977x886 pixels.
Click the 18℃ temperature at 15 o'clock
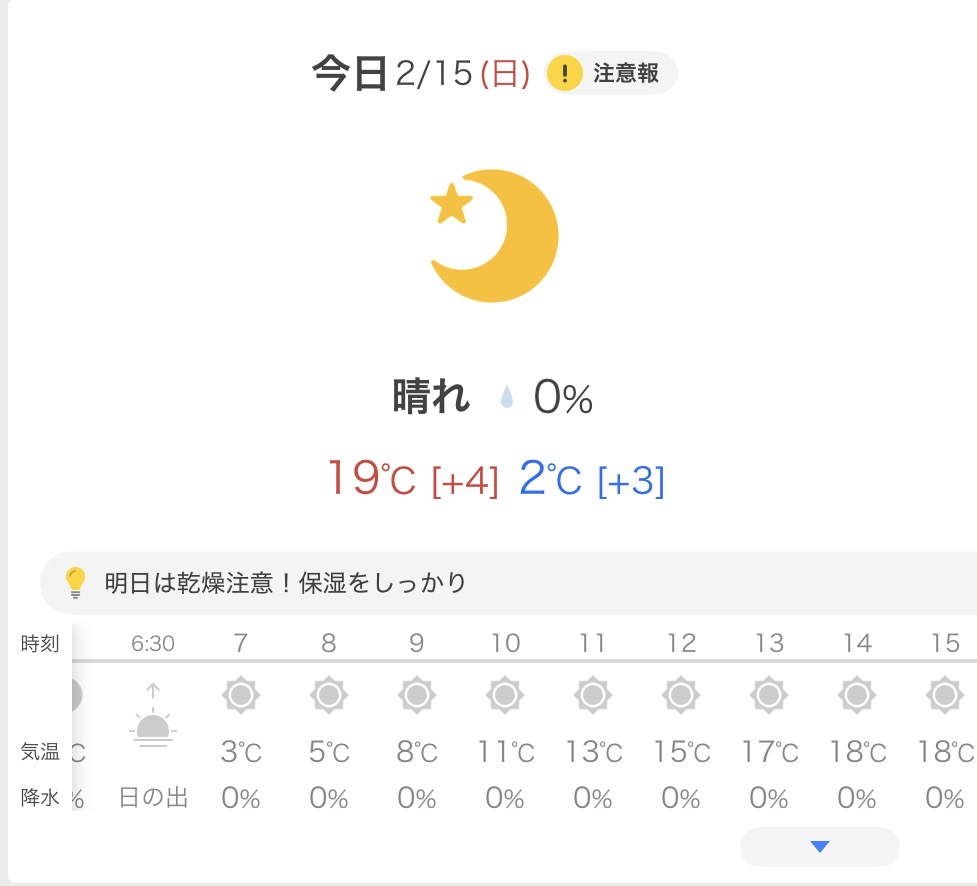tap(945, 751)
